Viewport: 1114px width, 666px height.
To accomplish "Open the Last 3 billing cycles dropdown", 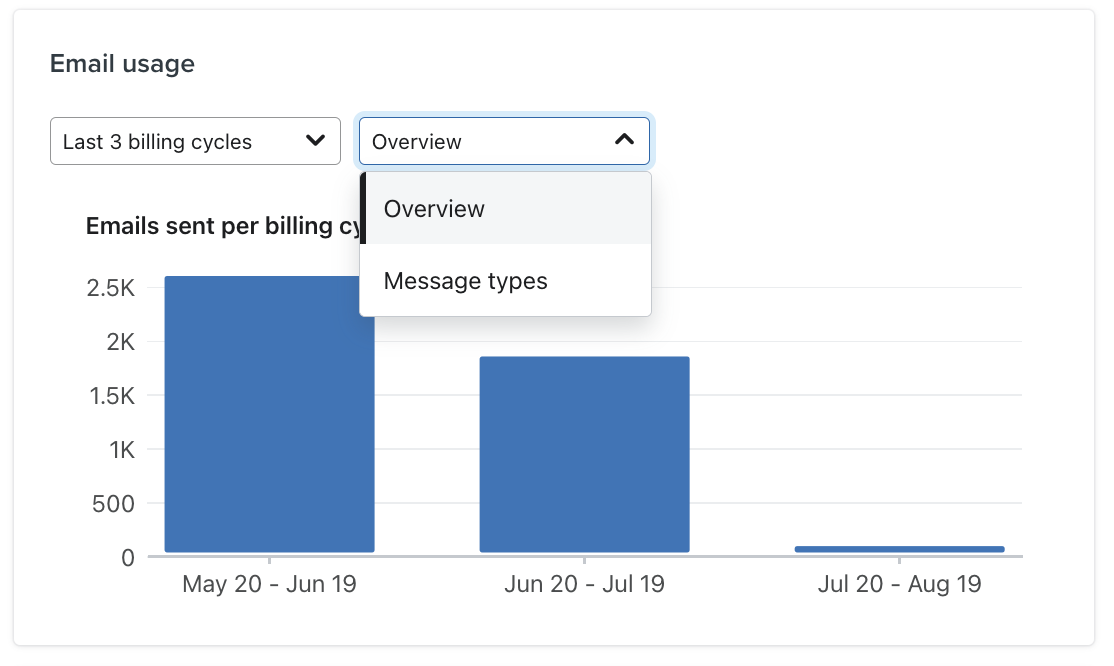I will pyautogui.click(x=195, y=141).
